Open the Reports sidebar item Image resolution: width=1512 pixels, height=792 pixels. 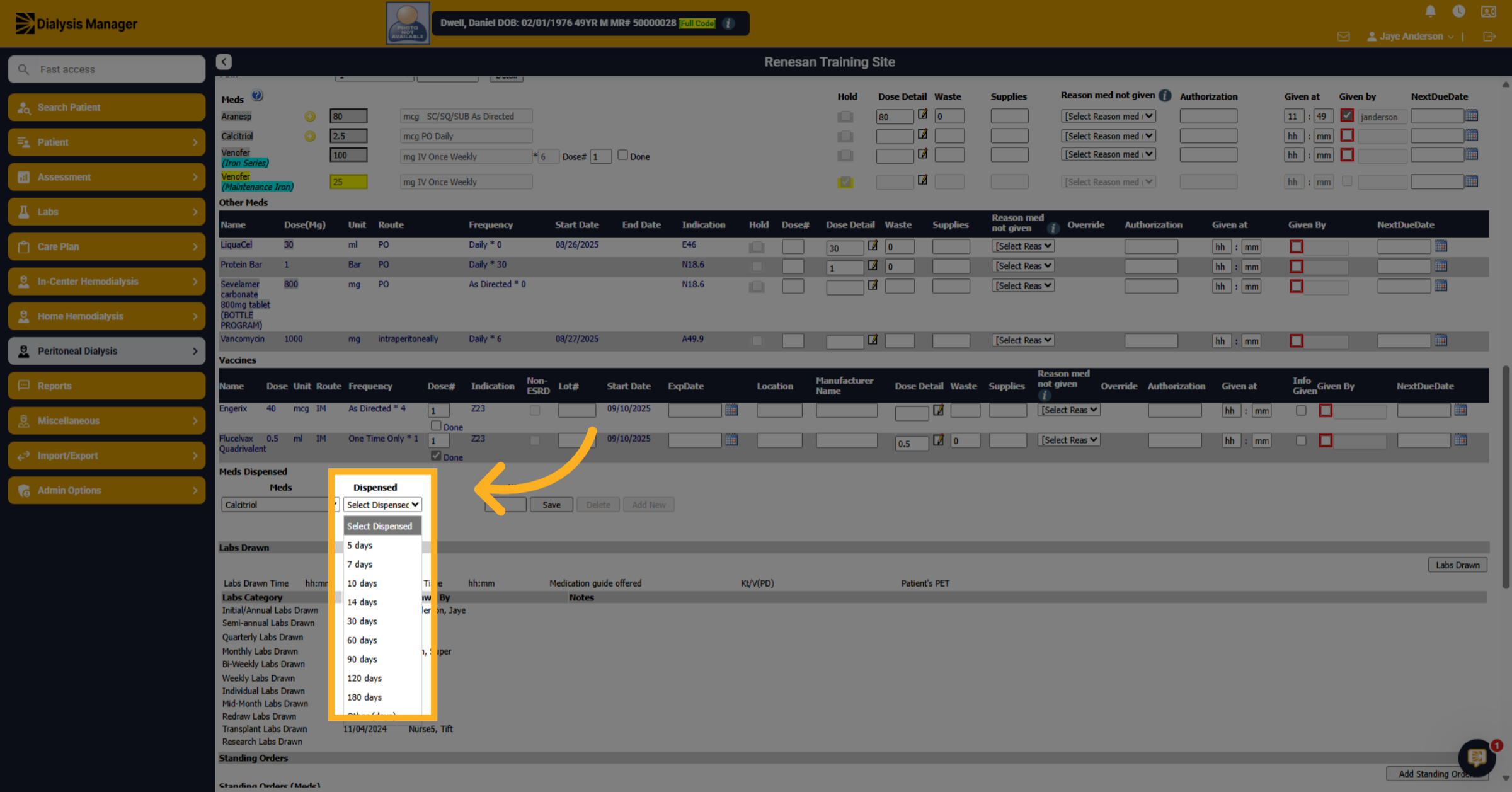pyautogui.click(x=106, y=386)
